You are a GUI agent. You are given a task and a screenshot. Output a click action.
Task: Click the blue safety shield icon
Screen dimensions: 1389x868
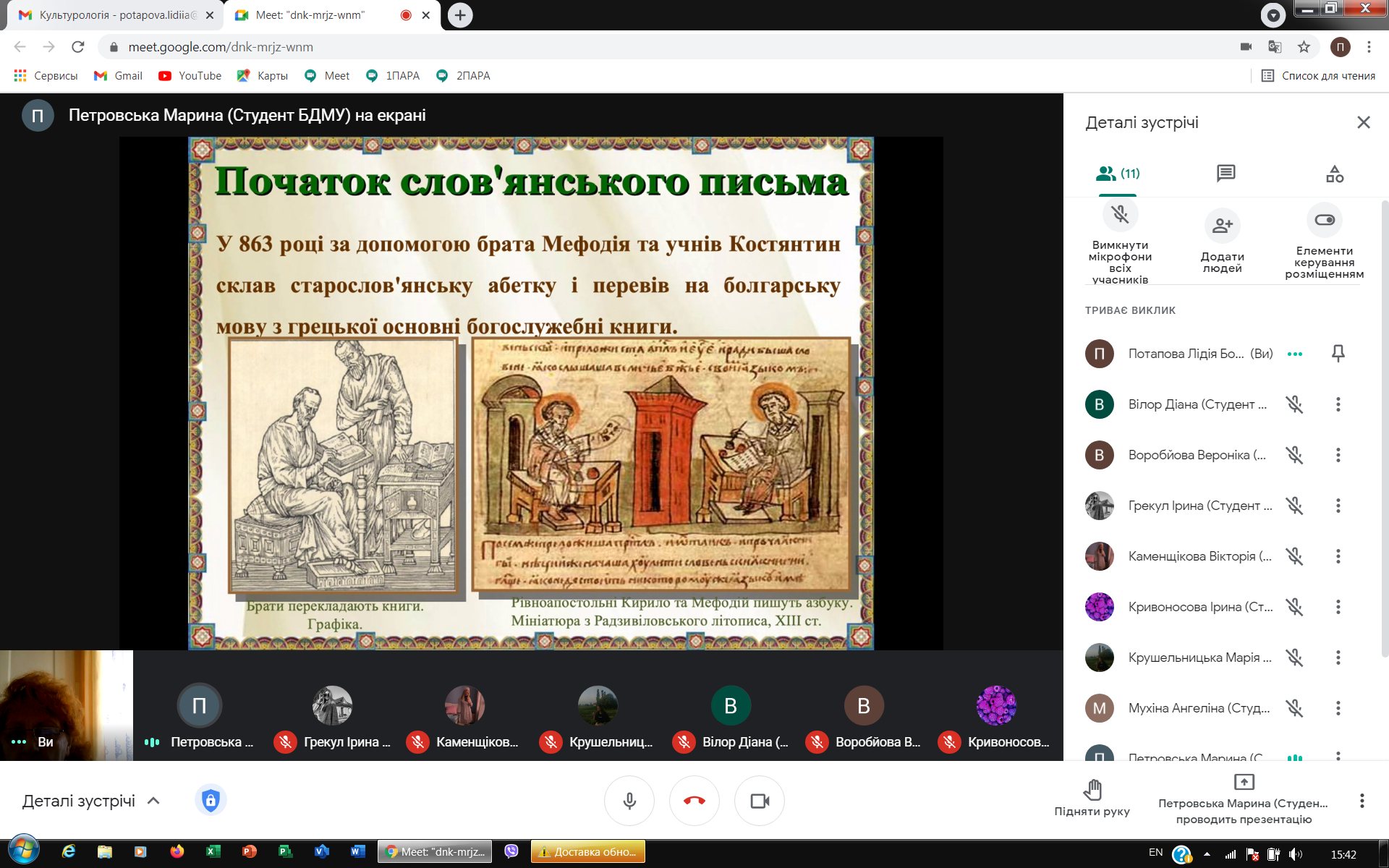[211, 800]
